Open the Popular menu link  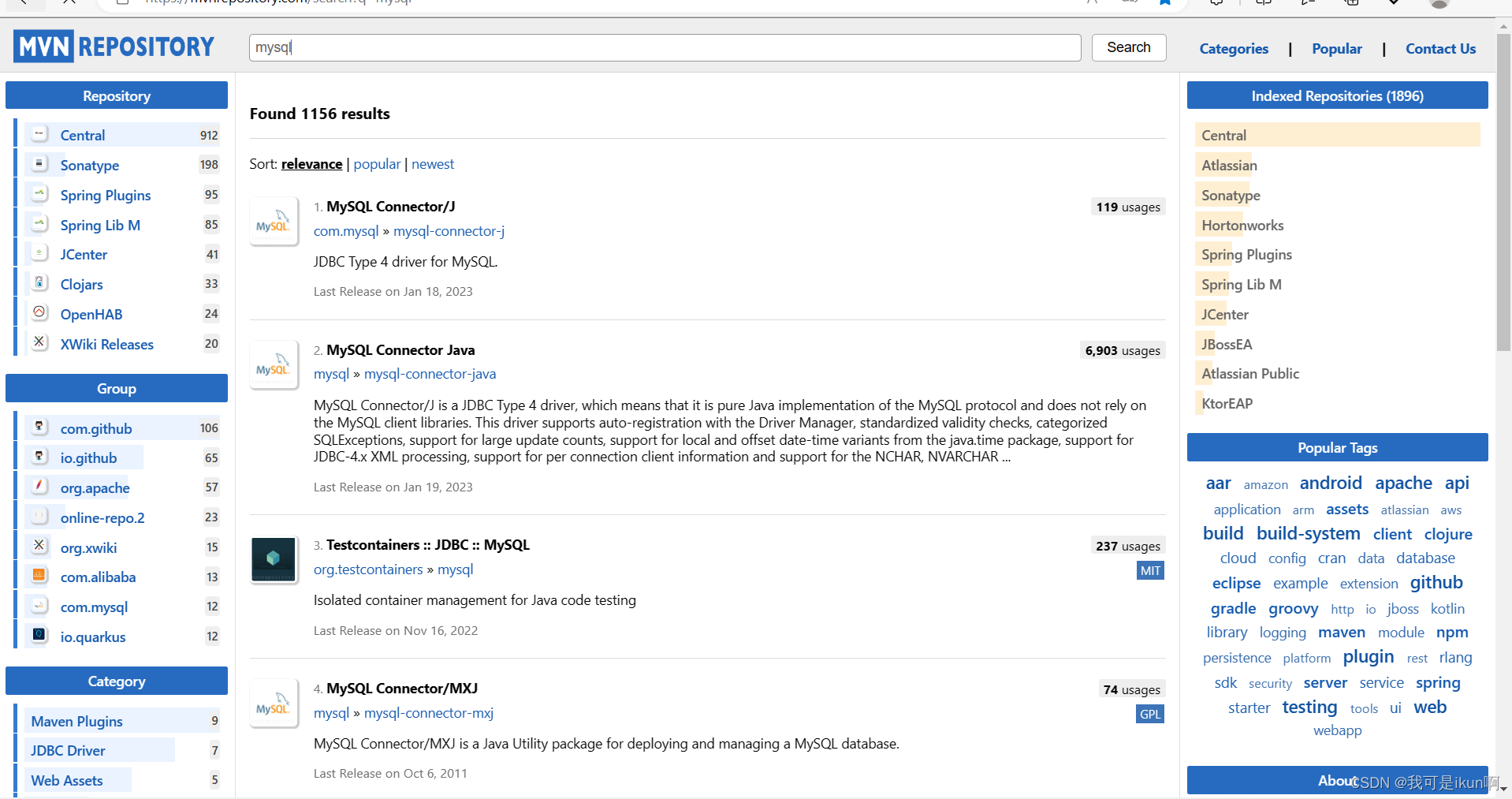coord(1336,49)
